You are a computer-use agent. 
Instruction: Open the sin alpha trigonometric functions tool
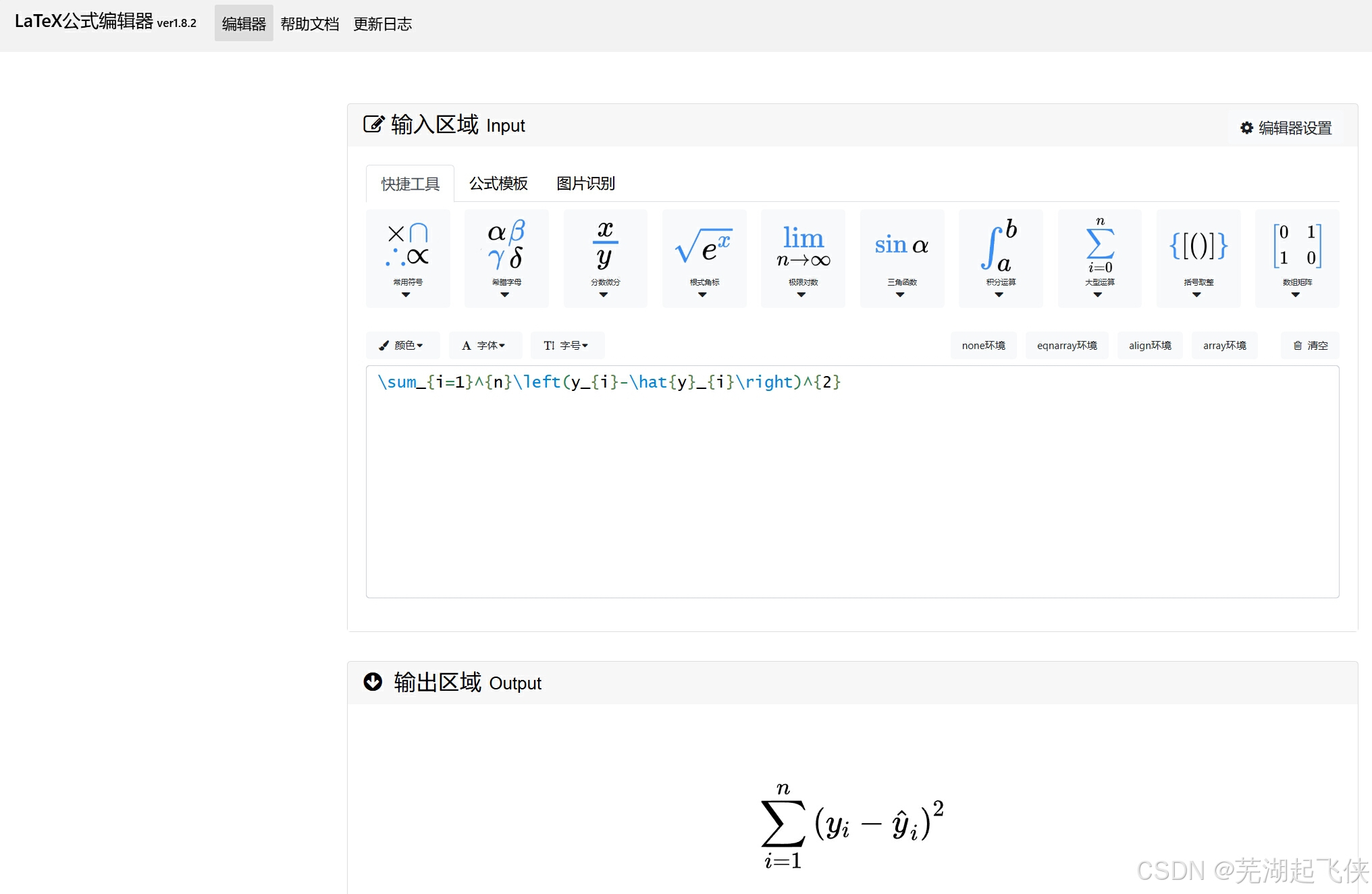(901, 258)
